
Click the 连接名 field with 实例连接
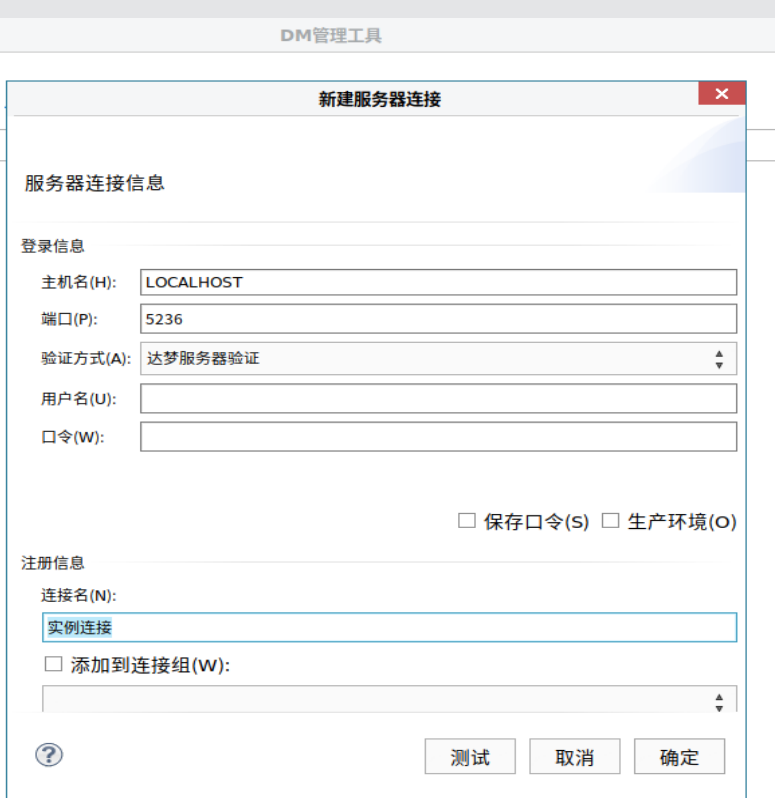click(389, 627)
